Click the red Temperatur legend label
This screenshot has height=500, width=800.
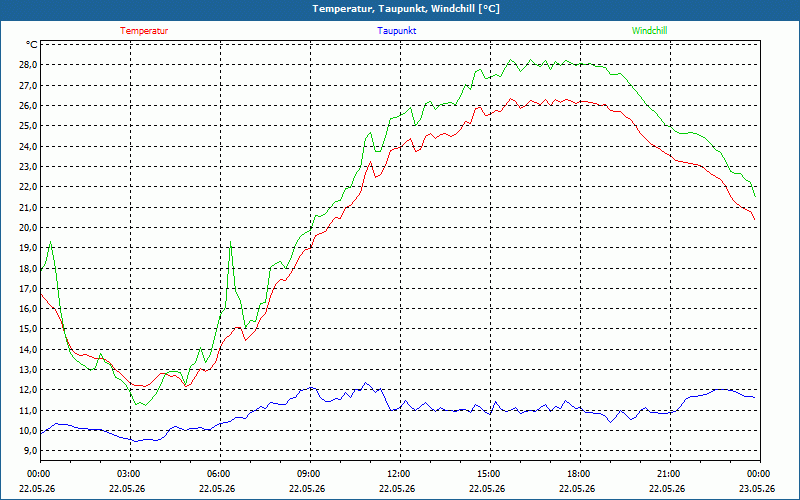(x=144, y=31)
